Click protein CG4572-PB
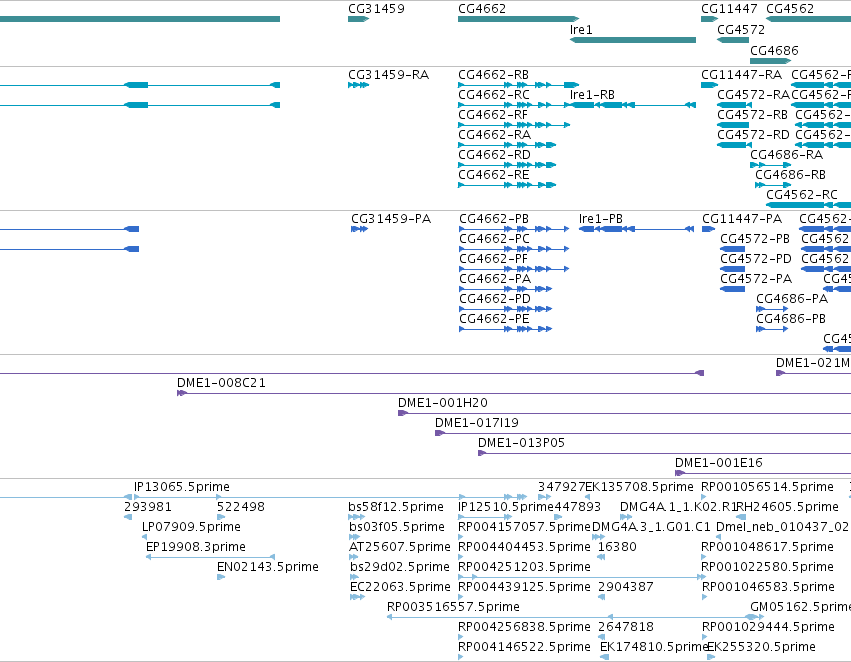Viewport: 851px width, 662px height. pyautogui.click(x=755, y=239)
